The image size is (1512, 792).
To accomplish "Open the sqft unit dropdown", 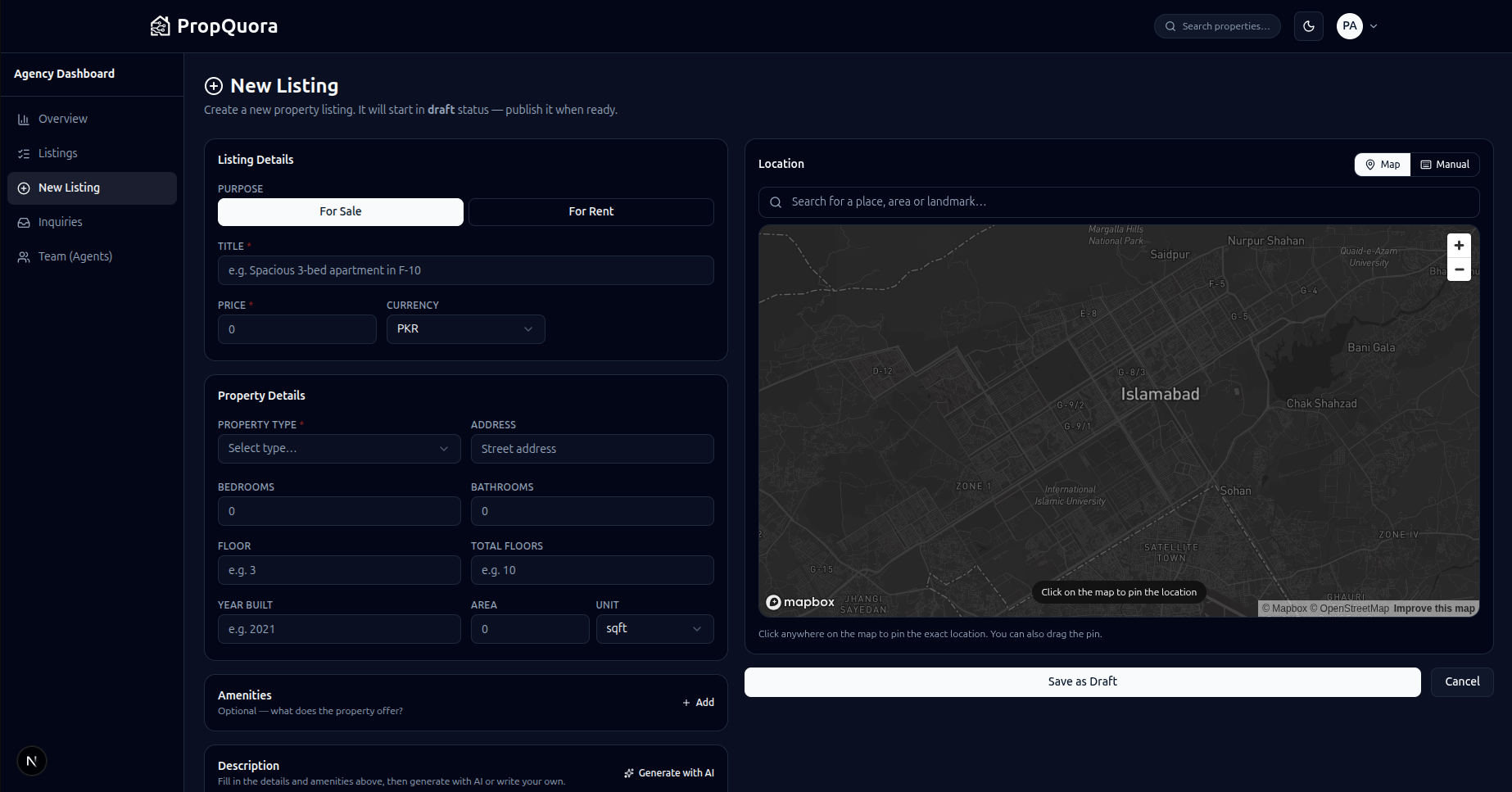I will point(655,629).
